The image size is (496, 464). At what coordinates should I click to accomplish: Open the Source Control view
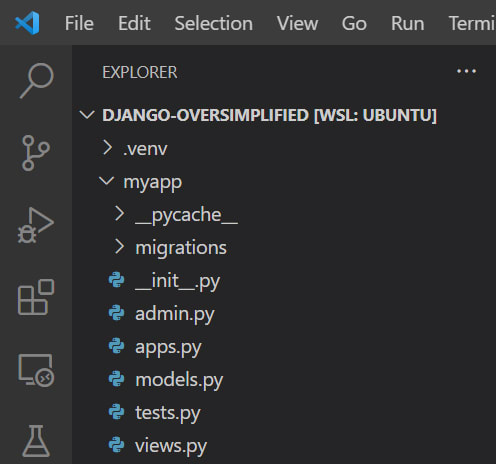coord(36,153)
